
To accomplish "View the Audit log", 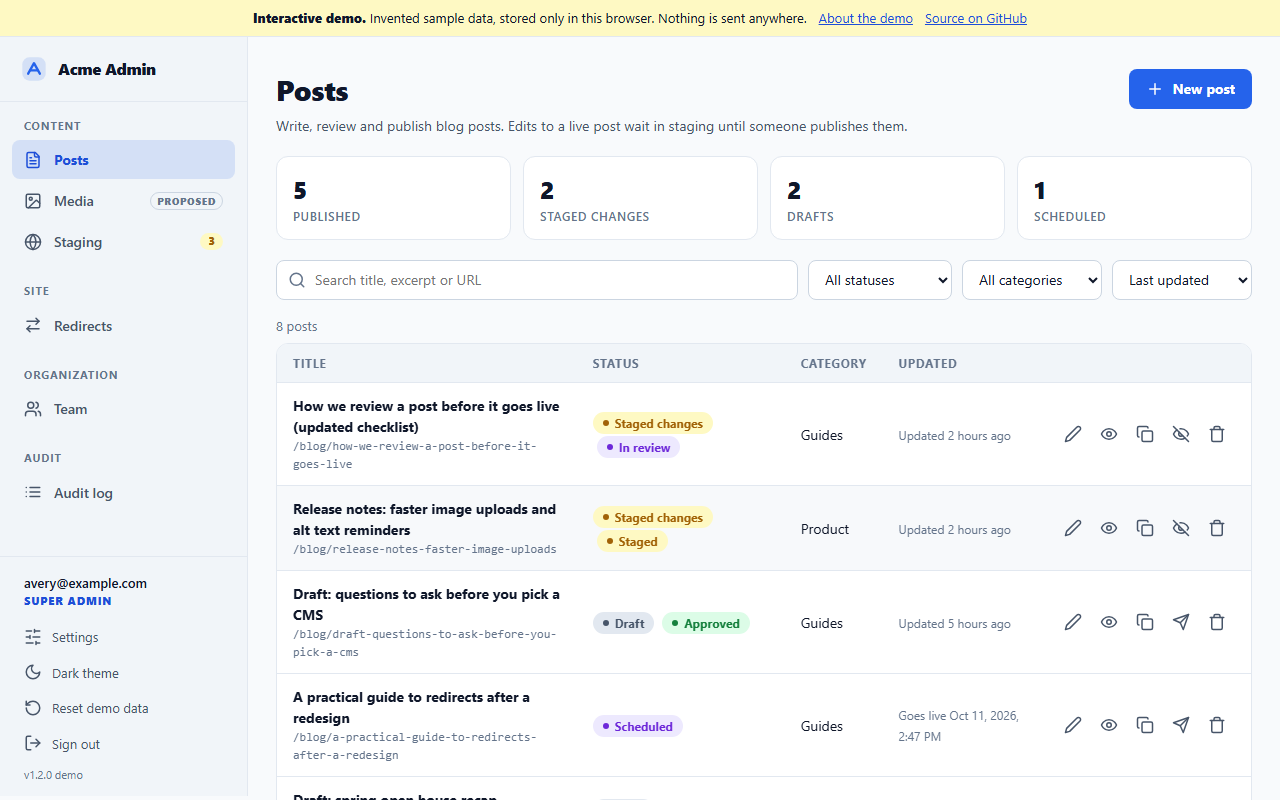I will pyautogui.click(x=124, y=493).
